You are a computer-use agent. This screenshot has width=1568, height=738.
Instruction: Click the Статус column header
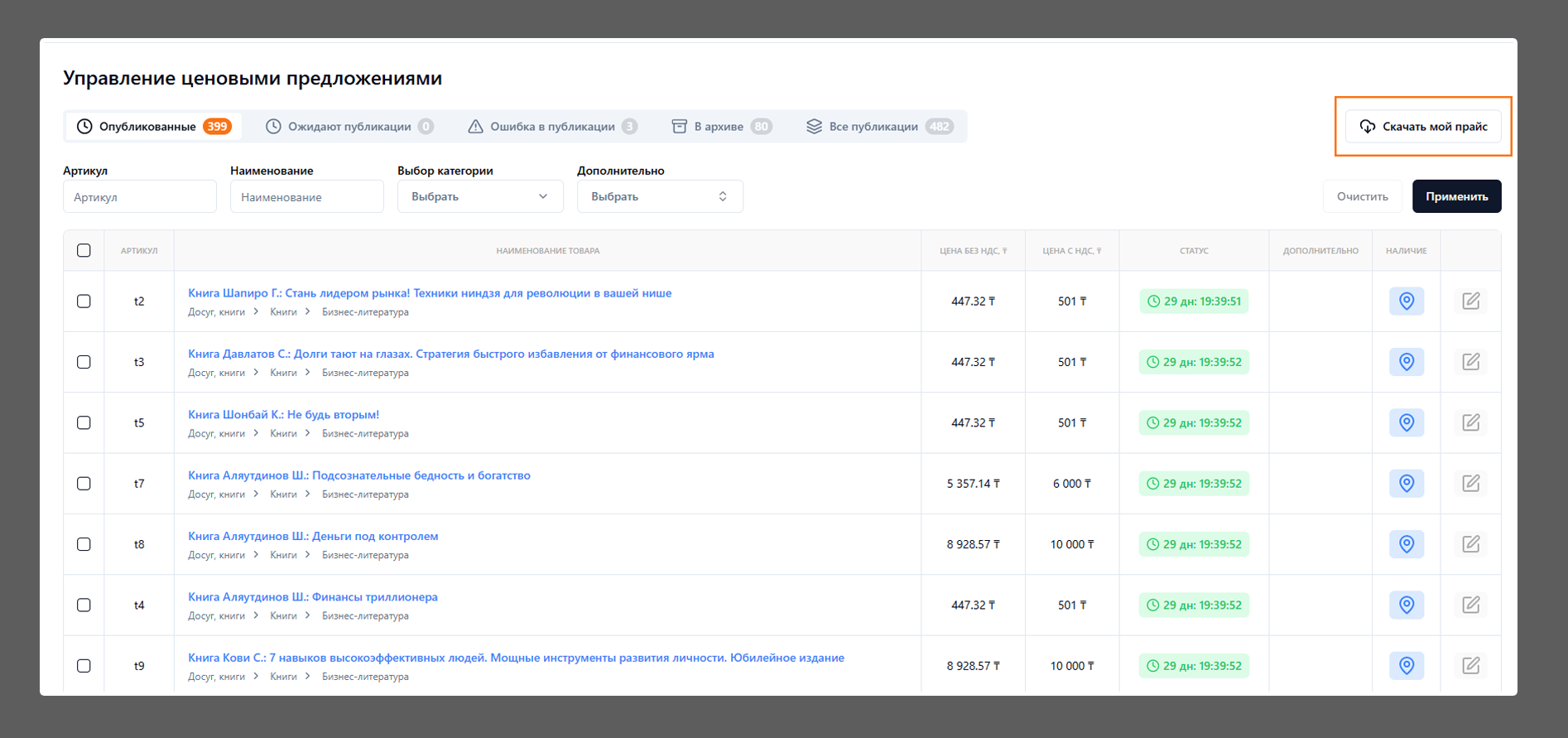(x=1194, y=251)
